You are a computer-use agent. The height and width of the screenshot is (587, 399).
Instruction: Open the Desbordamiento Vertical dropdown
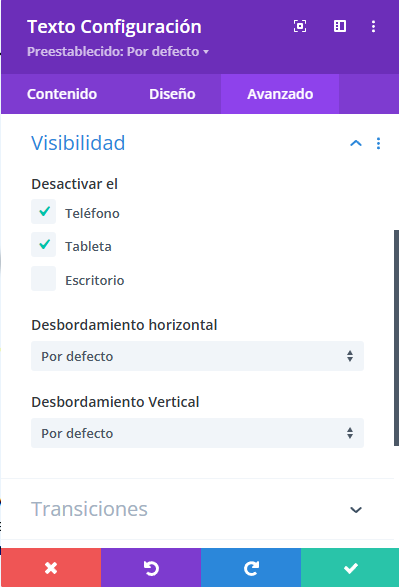coord(197,433)
